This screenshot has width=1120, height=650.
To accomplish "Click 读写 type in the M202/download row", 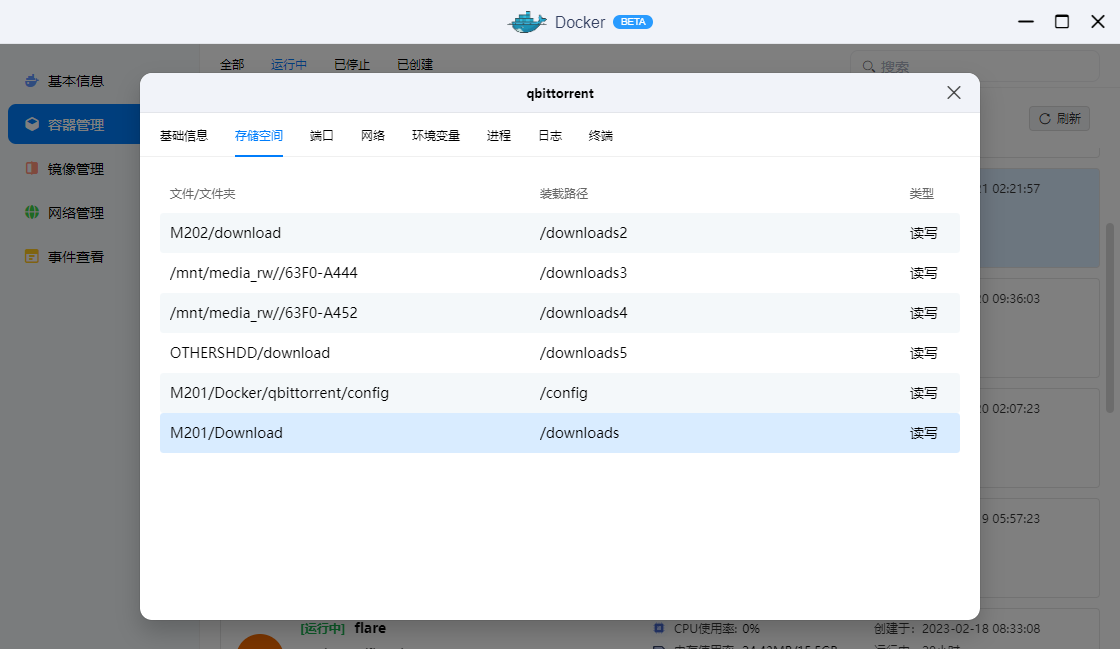I will click(923, 233).
